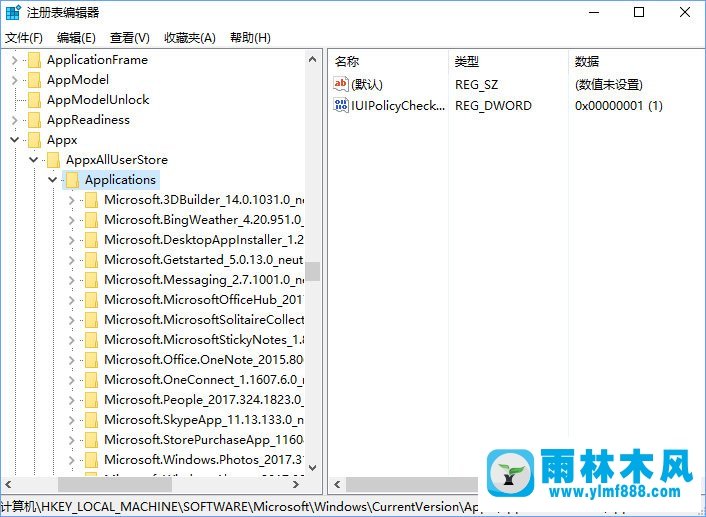Click the (默认) string value icon
Image resolution: width=706 pixels, height=517 pixels.
point(341,84)
